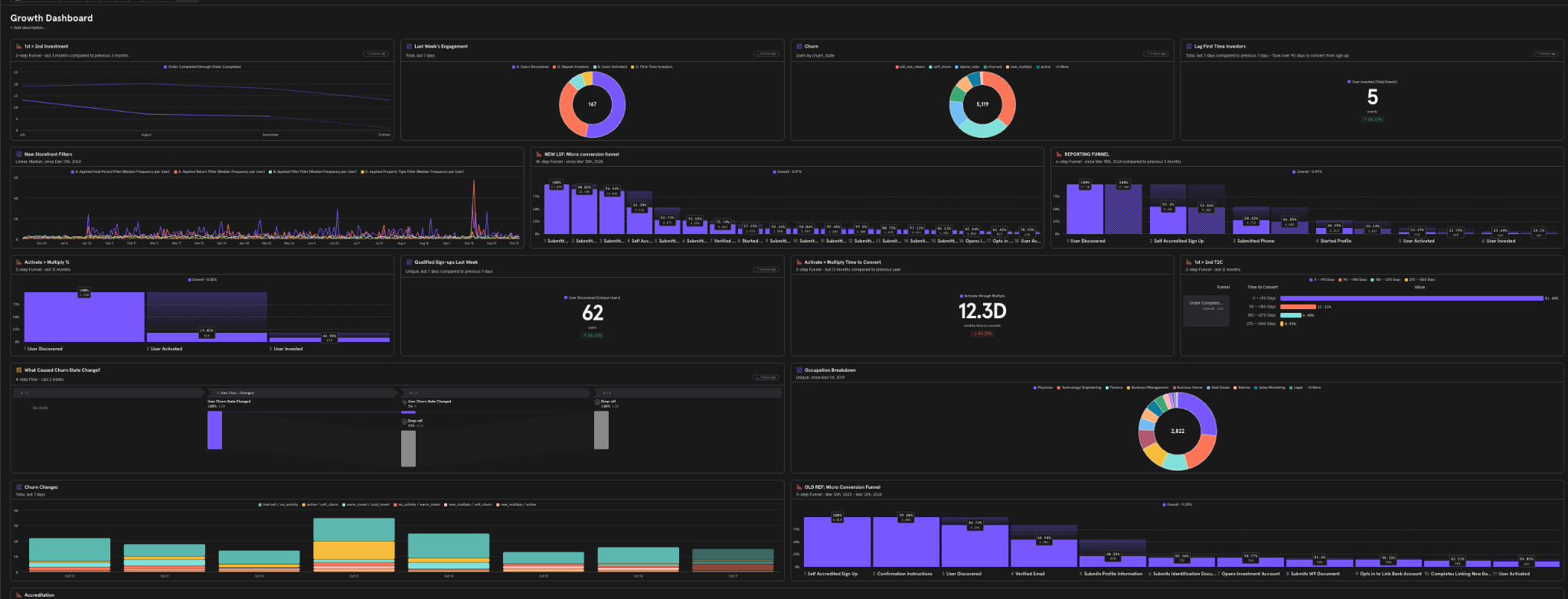
Task: Toggle 'Physician' legend entry in Occupation Breakdown
Action: [x=1044, y=388]
